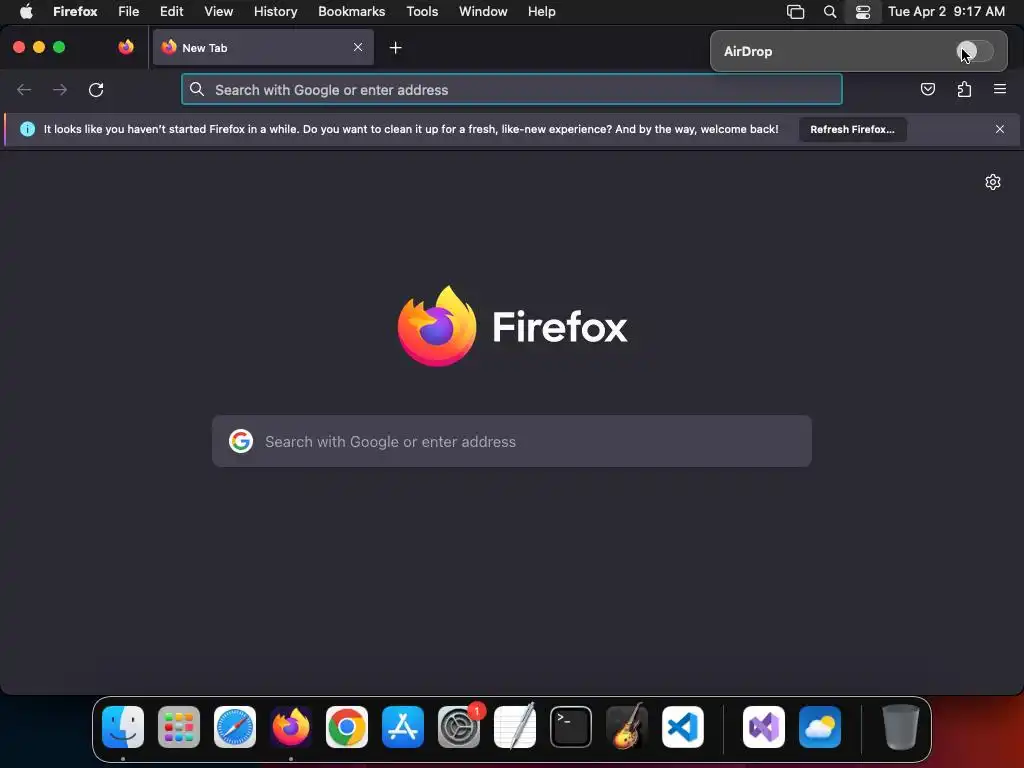Open the Bookmarks menu
Viewport: 1024px width, 768px height.
(x=351, y=12)
